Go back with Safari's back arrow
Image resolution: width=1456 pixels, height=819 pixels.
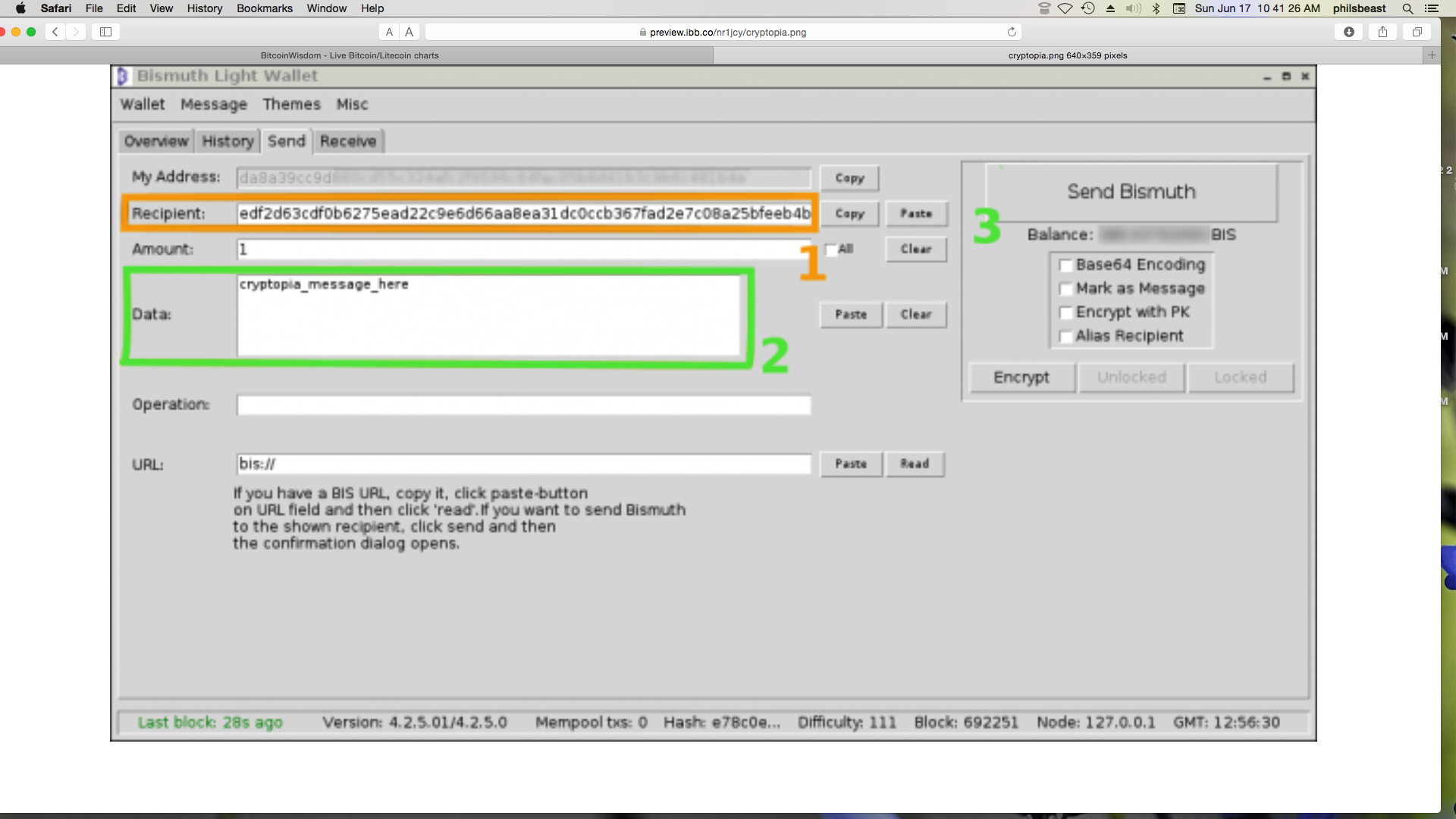[55, 32]
